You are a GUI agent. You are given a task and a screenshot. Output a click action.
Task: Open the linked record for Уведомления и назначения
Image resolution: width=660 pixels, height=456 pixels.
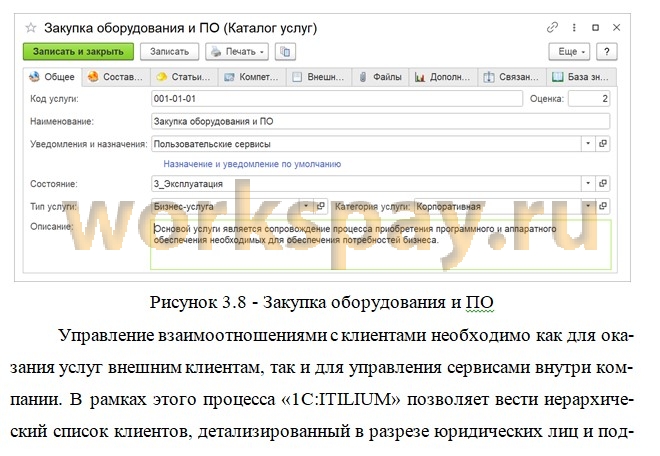(603, 144)
